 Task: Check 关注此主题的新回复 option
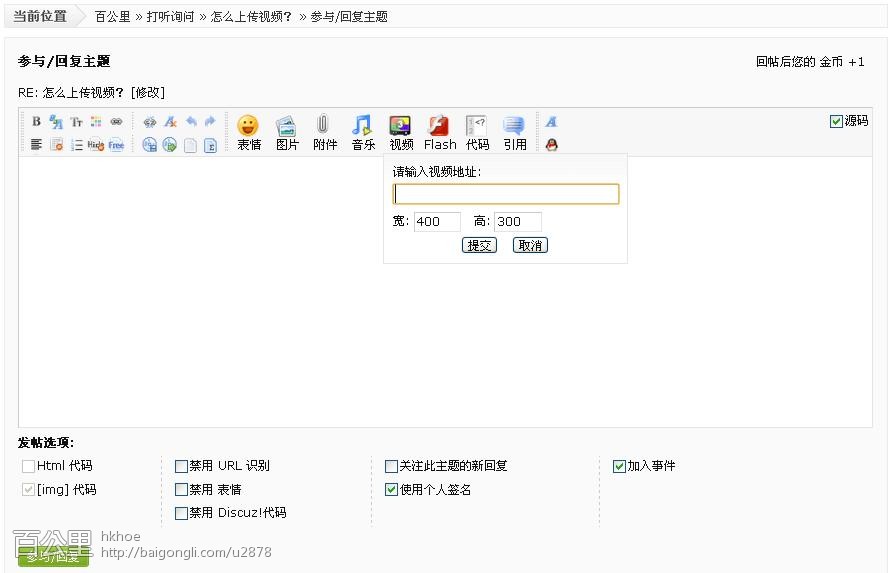391,467
